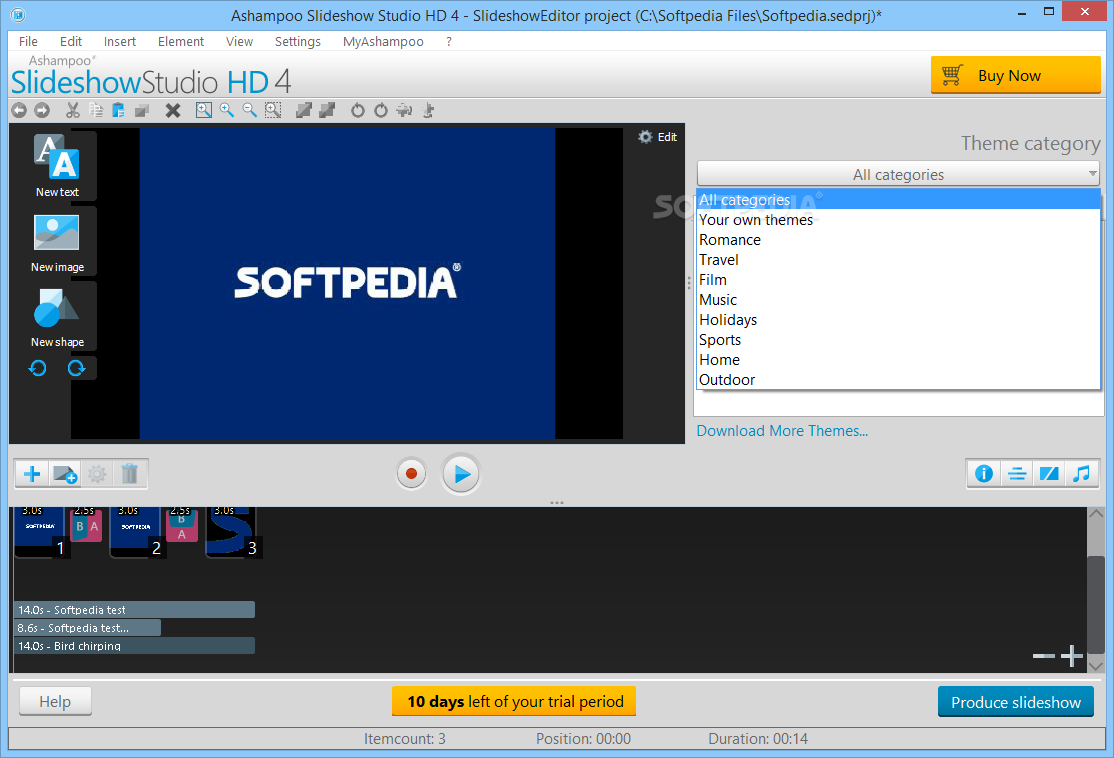The height and width of the screenshot is (758, 1114).
Task: Click the X Delete icon in toolbar
Action: click(173, 110)
